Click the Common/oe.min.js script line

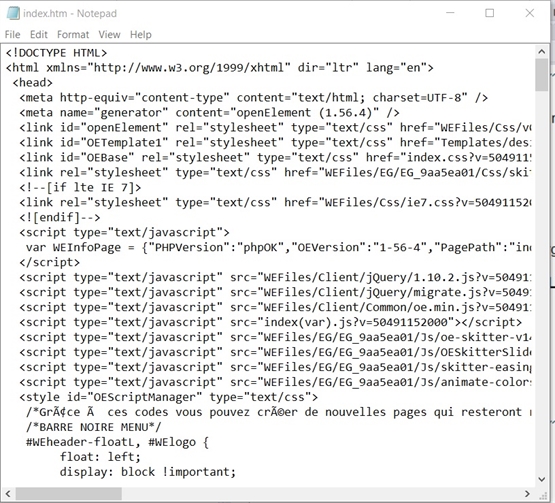click(275, 307)
